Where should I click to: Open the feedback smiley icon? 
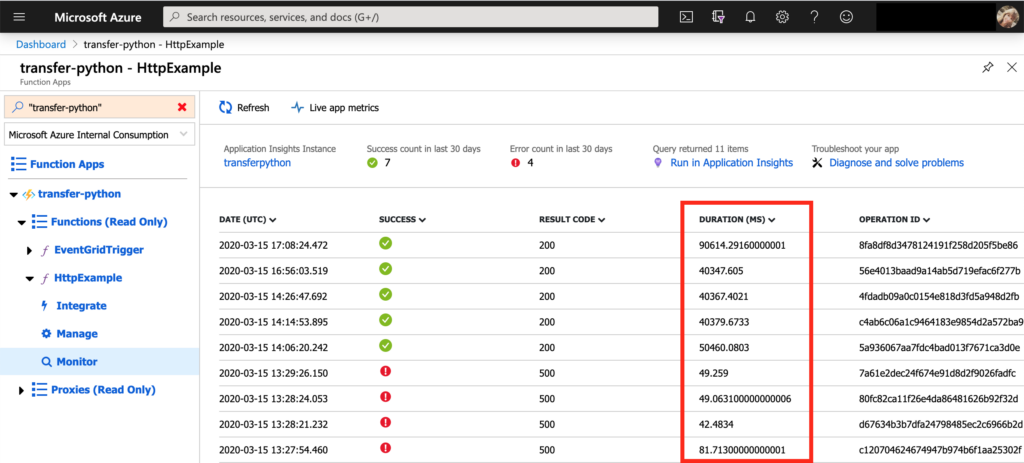click(846, 18)
